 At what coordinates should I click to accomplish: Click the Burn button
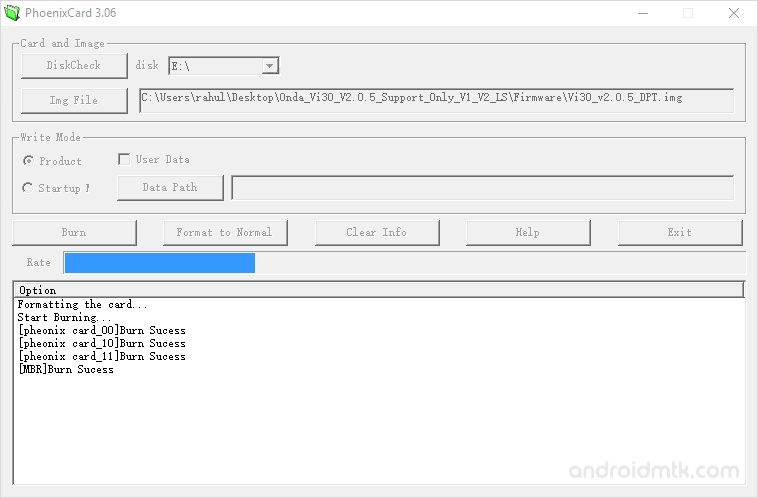(x=74, y=233)
